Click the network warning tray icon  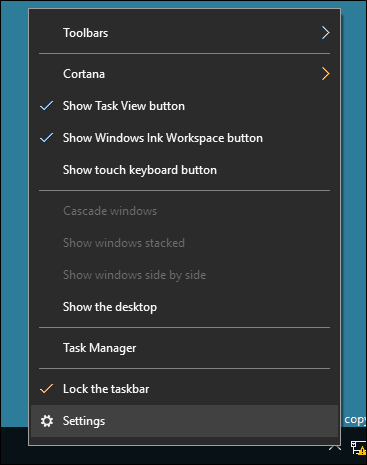(359, 448)
